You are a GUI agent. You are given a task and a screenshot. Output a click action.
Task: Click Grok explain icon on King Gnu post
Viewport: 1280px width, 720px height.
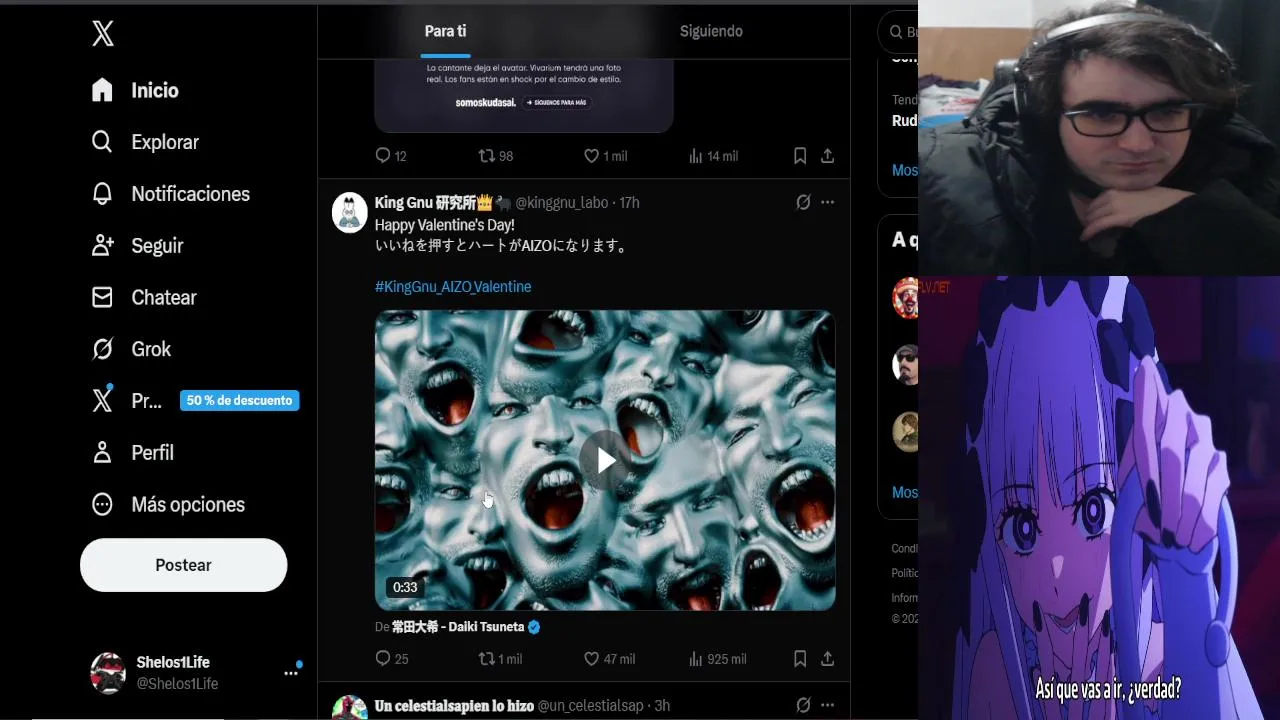803,202
